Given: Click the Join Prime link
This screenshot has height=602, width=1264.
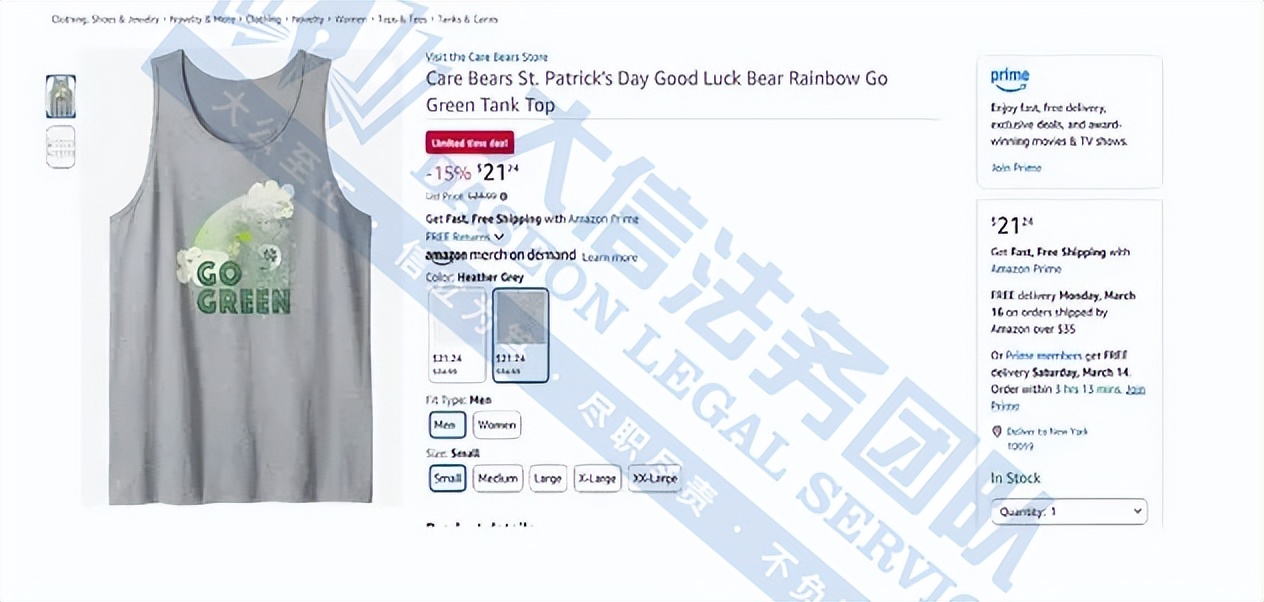Looking at the screenshot, I should point(1016,168).
